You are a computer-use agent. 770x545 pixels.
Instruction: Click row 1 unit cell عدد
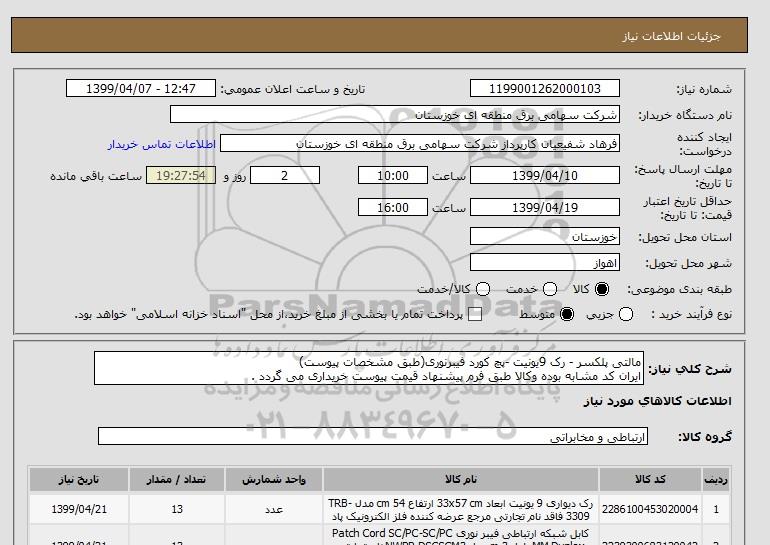pyautogui.click(x=274, y=510)
